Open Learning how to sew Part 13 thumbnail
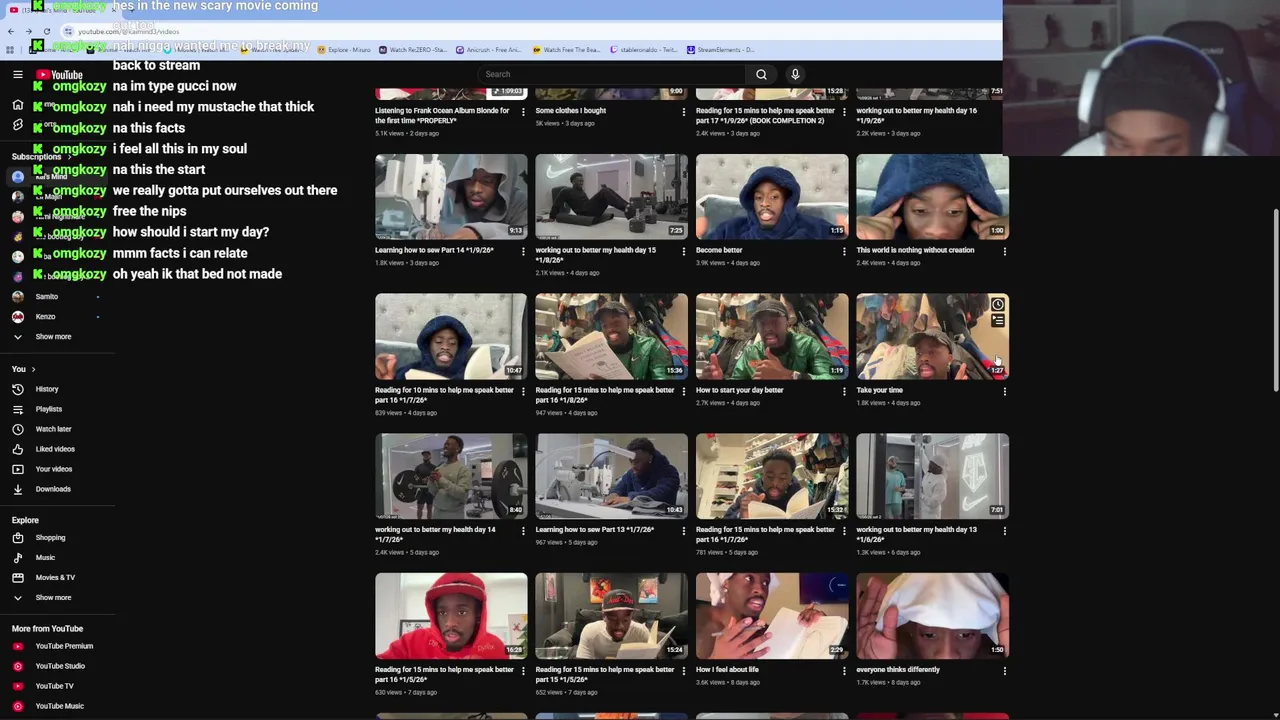 611,476
